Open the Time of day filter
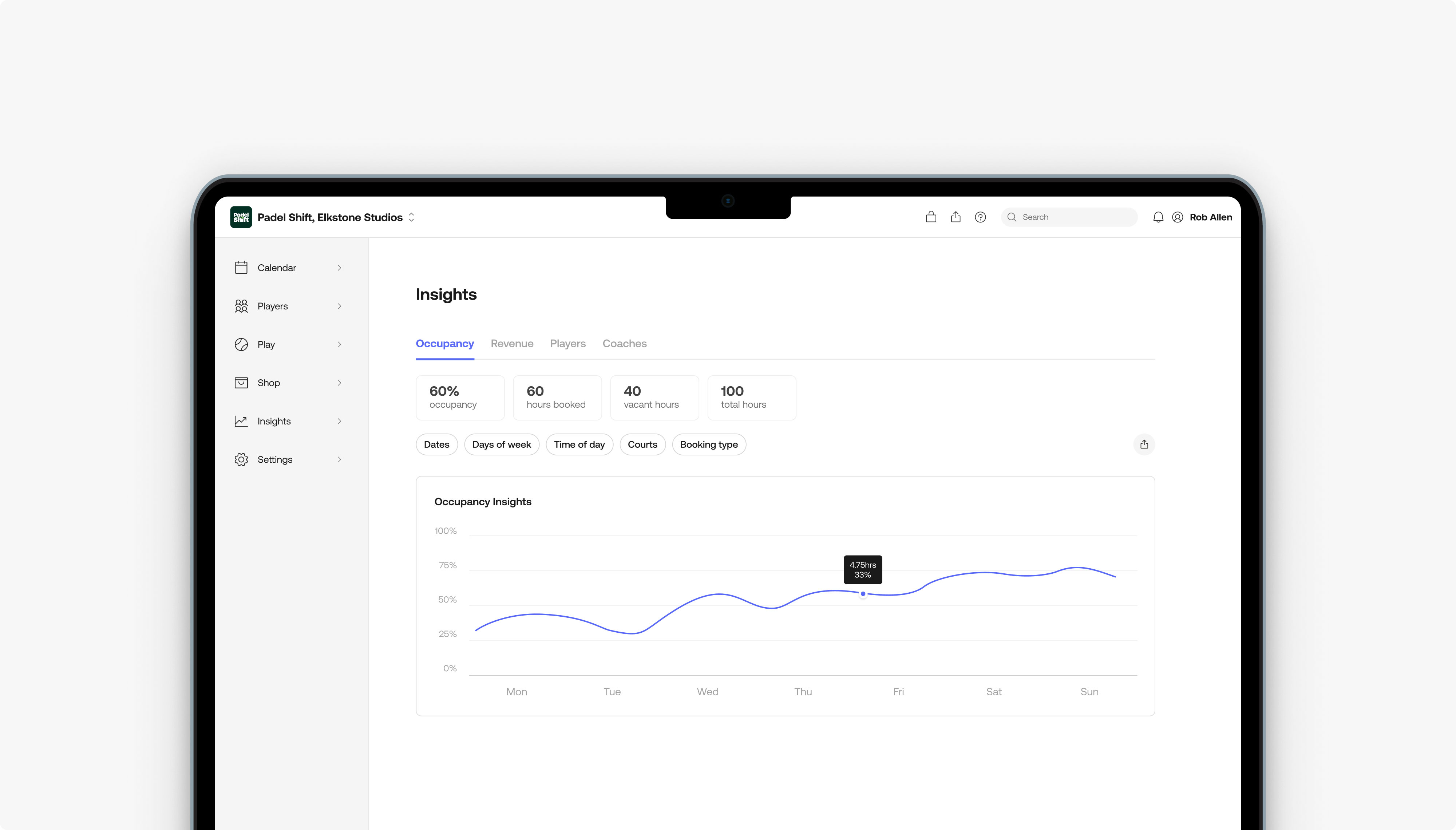The width and height of the screenshot is (1456, 830). click(x=579, y=444)
